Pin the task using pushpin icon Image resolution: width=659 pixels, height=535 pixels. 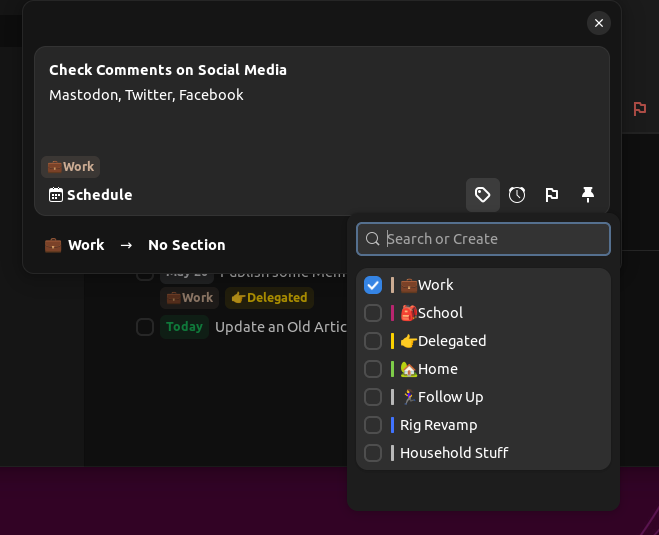coord(588,195)
